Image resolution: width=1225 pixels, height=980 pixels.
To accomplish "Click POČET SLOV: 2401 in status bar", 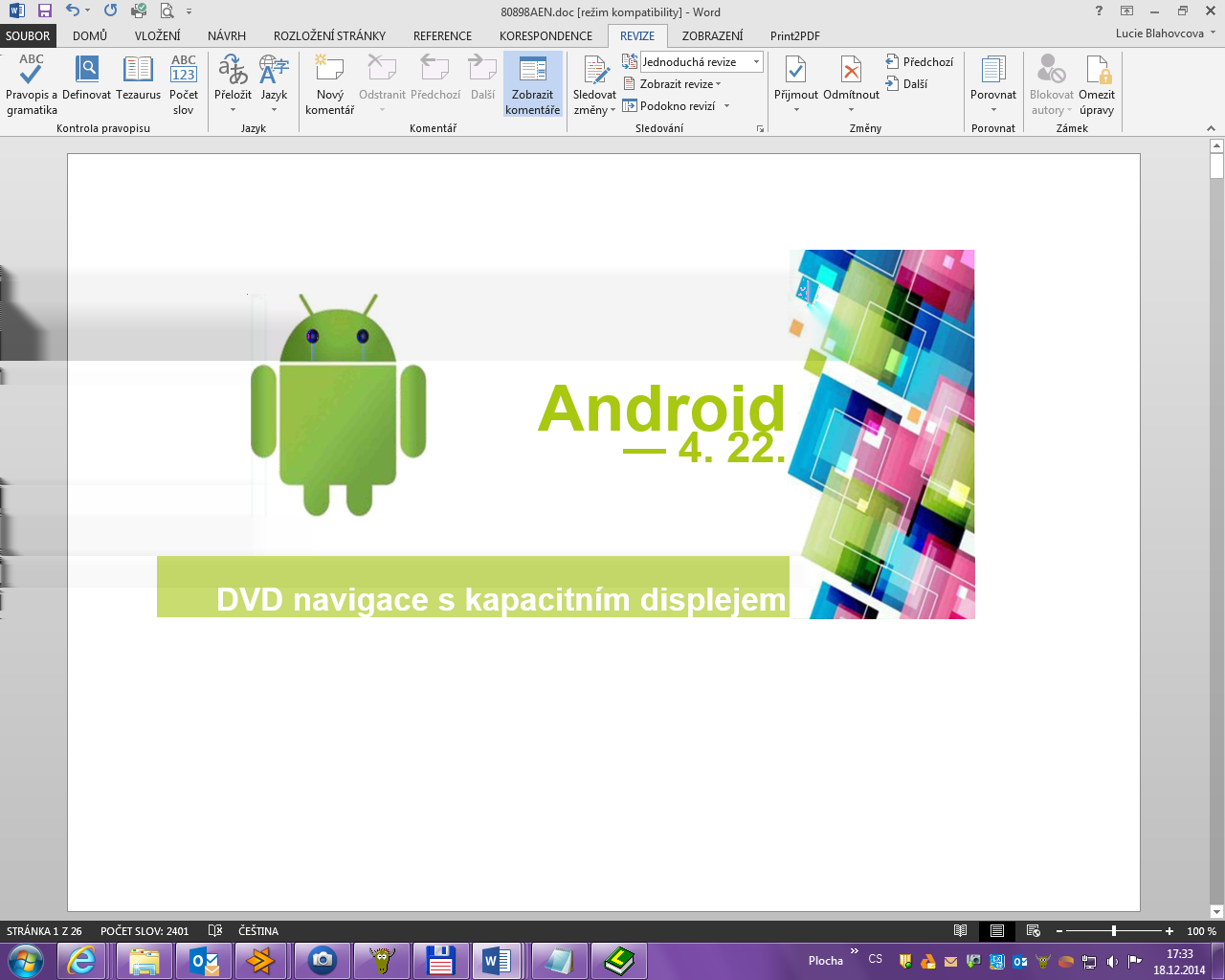I will click(145, 931).
